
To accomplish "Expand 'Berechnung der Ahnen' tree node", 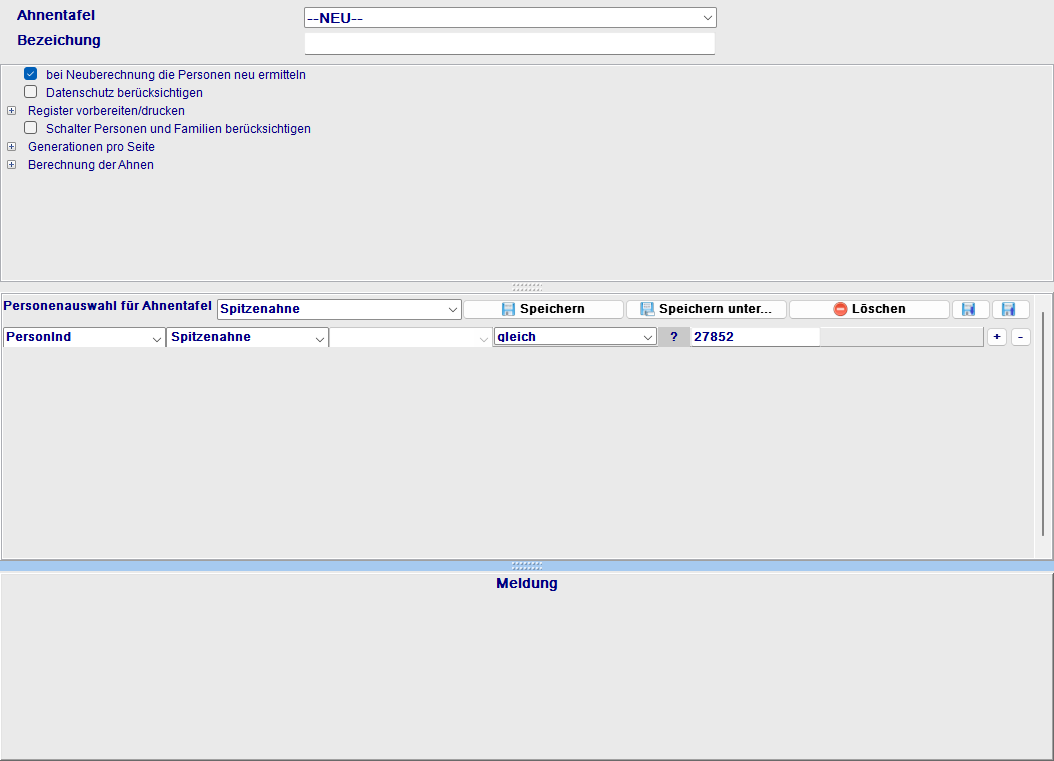I will pos(12,165).
